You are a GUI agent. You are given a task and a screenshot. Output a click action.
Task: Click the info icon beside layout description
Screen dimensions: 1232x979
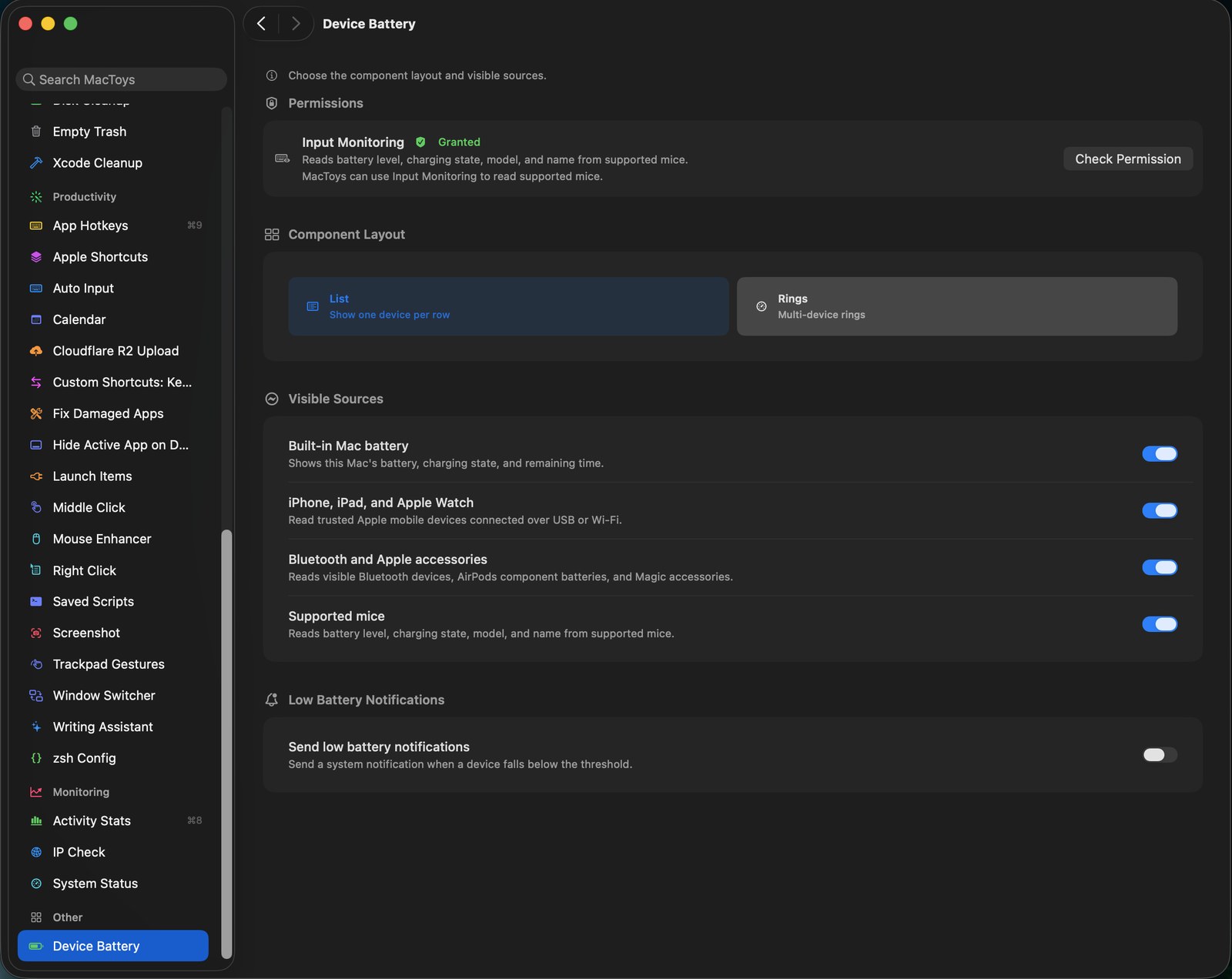[272, 75]
